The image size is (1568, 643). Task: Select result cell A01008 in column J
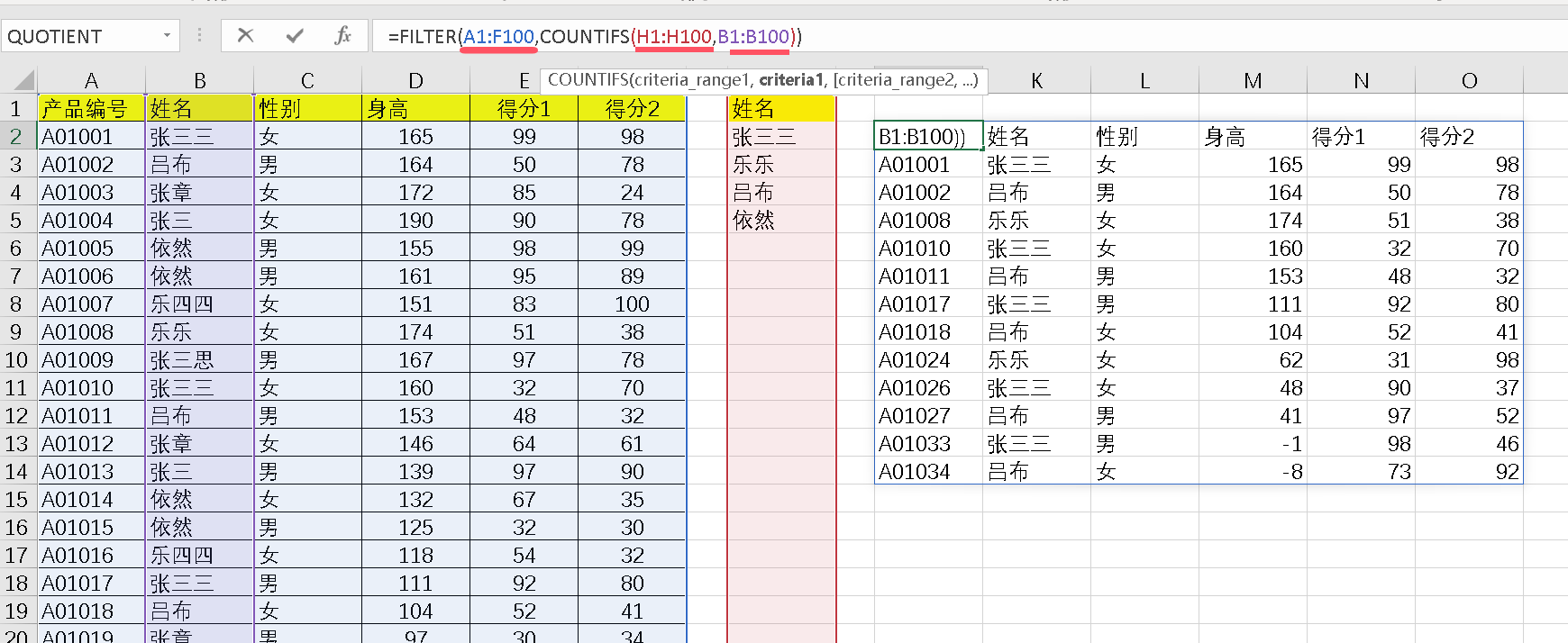click(x=928, y=220)
